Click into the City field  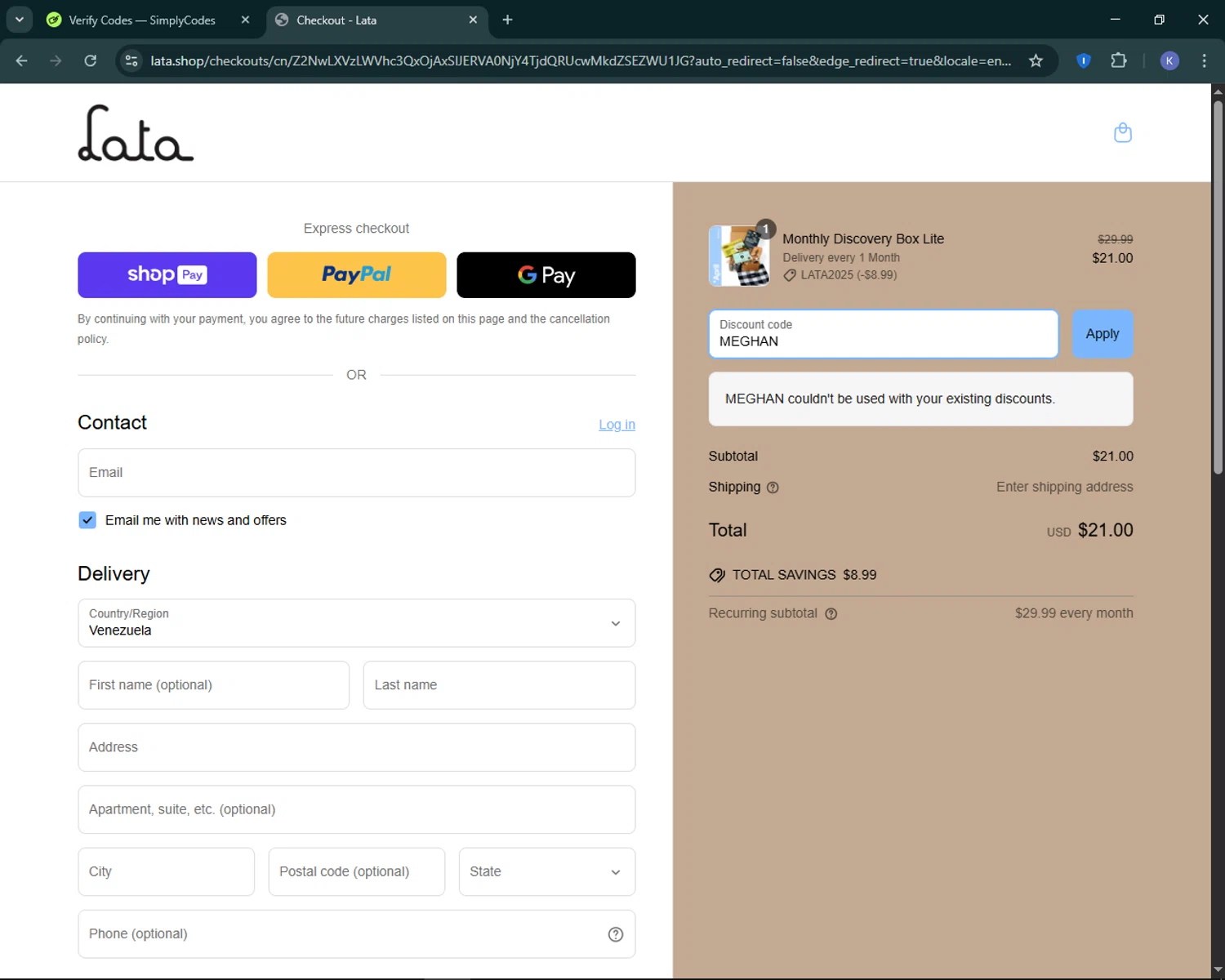point(167,871)
